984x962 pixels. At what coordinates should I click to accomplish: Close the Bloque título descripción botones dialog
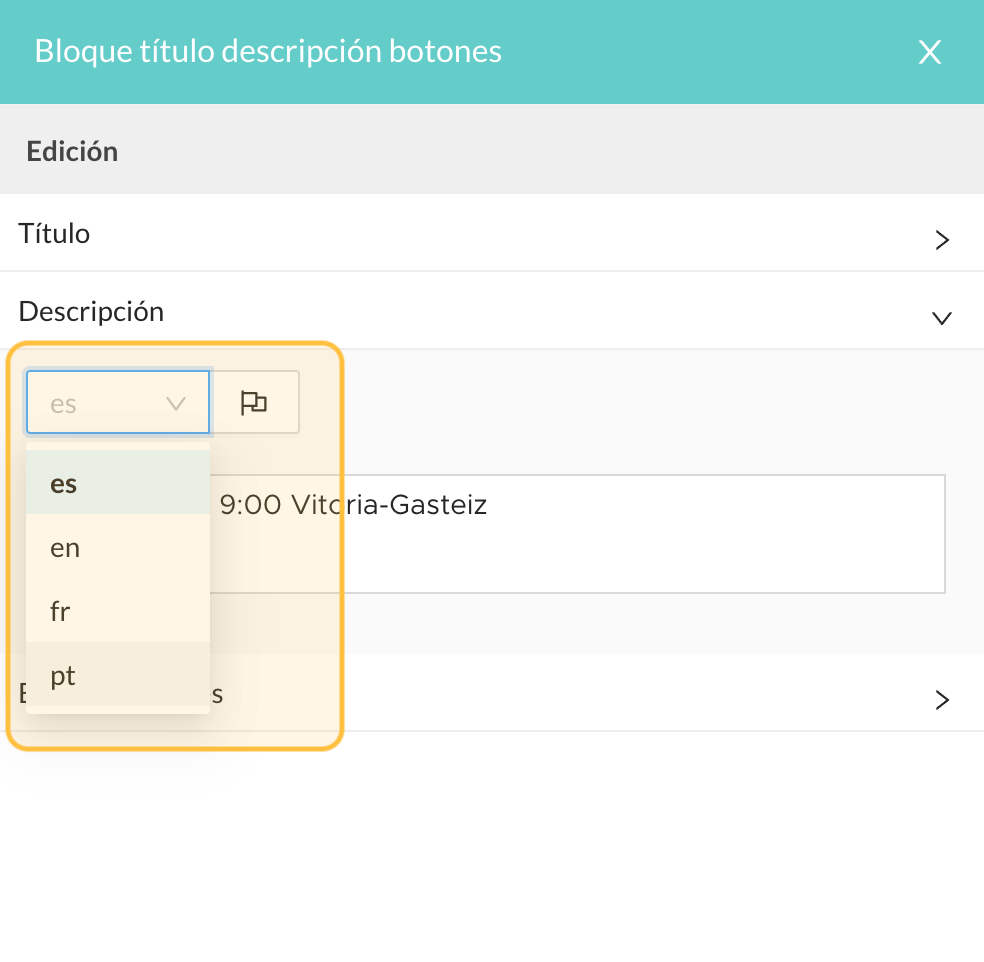[x=929, y=52]
